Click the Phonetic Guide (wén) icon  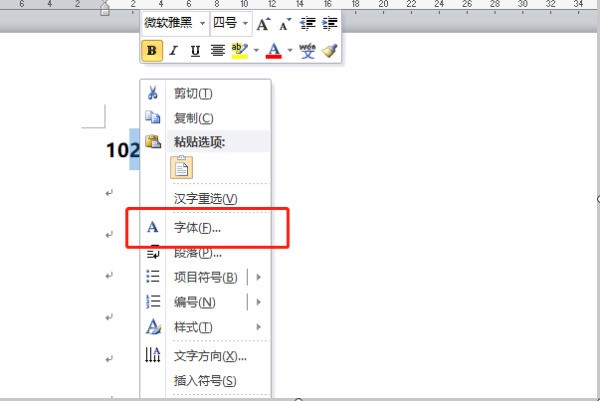tap(307, 49)
